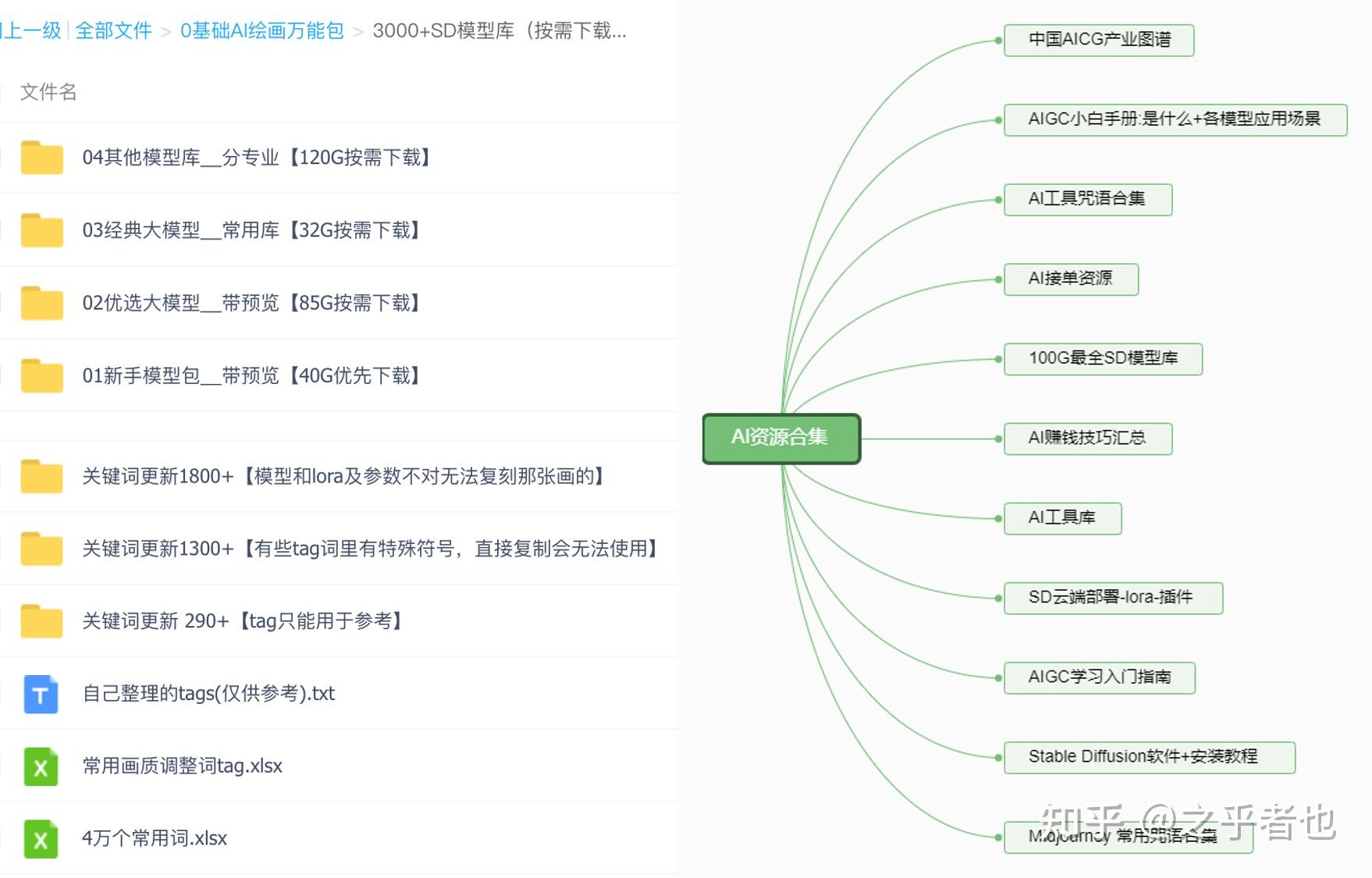Click the SD云端部署-lora-插件 node
The height and width of the screenshot is (878, 1372).
[x=1112, y=598]
